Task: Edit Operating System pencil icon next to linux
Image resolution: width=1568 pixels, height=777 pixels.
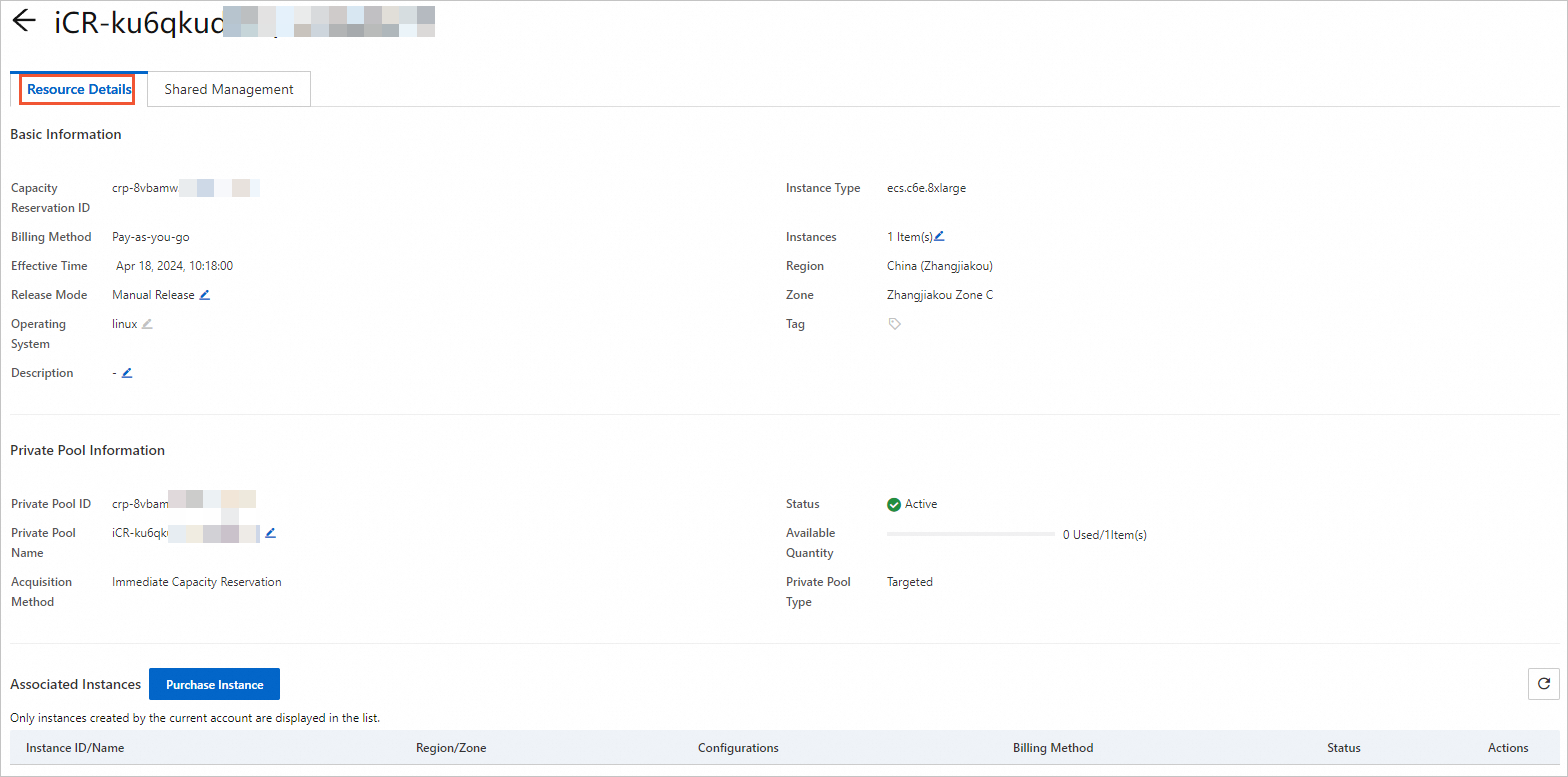Action: [147, 324]
